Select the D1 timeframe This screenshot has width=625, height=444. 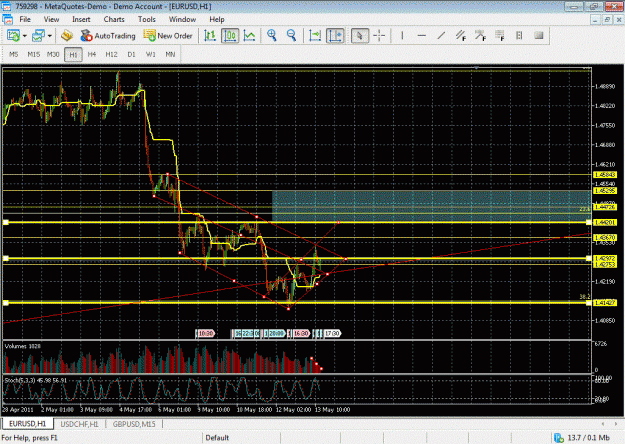[132, 54]
